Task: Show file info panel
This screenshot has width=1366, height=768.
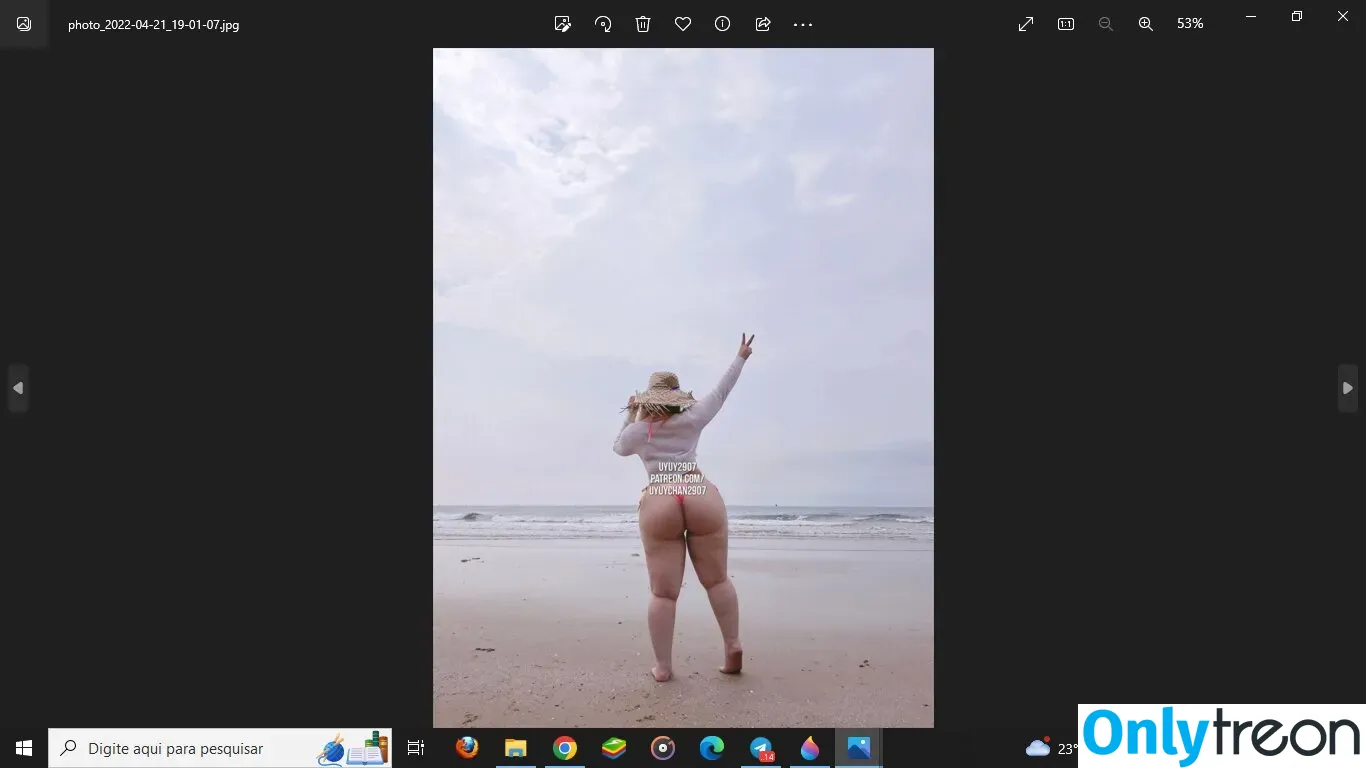Action: pyautogui.click(x=722, y=24)
